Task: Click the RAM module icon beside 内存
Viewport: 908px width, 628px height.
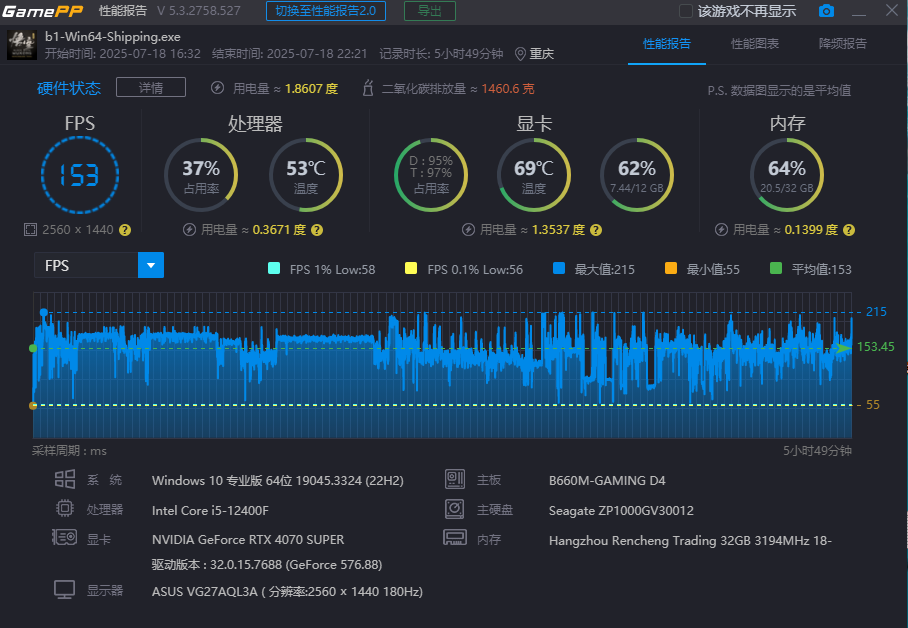Action: (455, 538)
